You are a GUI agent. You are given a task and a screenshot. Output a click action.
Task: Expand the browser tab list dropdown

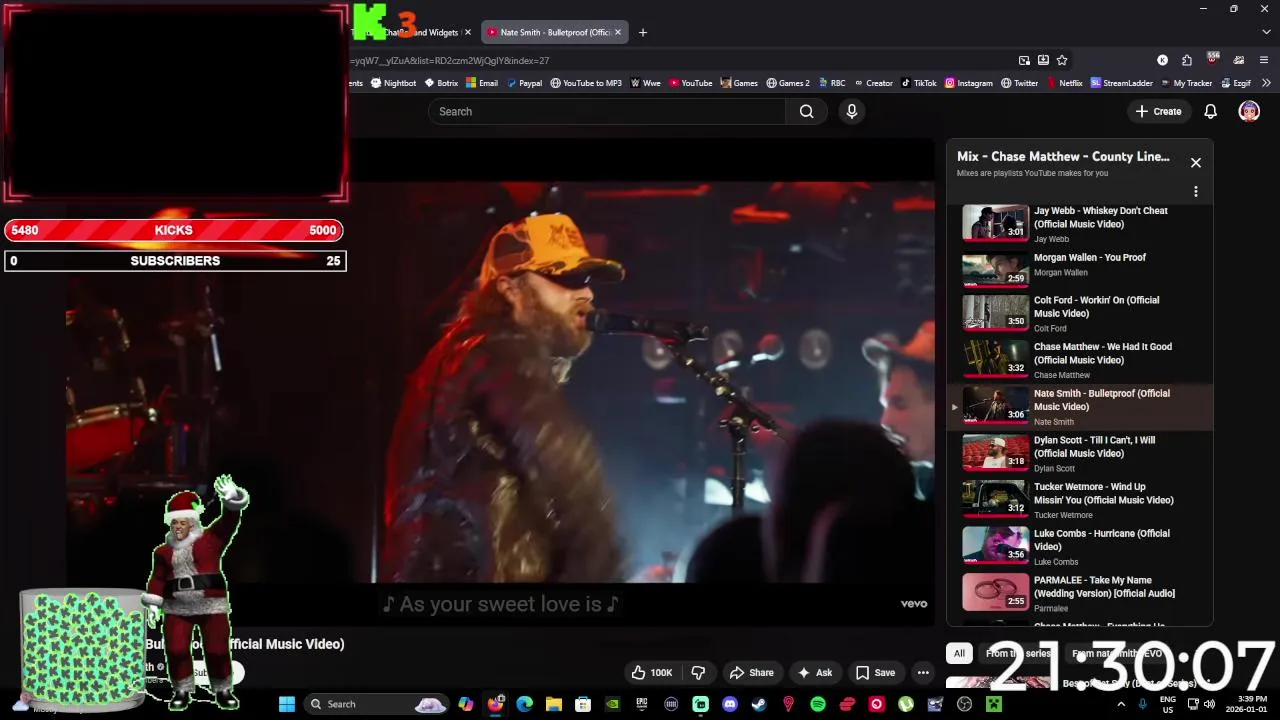coord(1264,33)
